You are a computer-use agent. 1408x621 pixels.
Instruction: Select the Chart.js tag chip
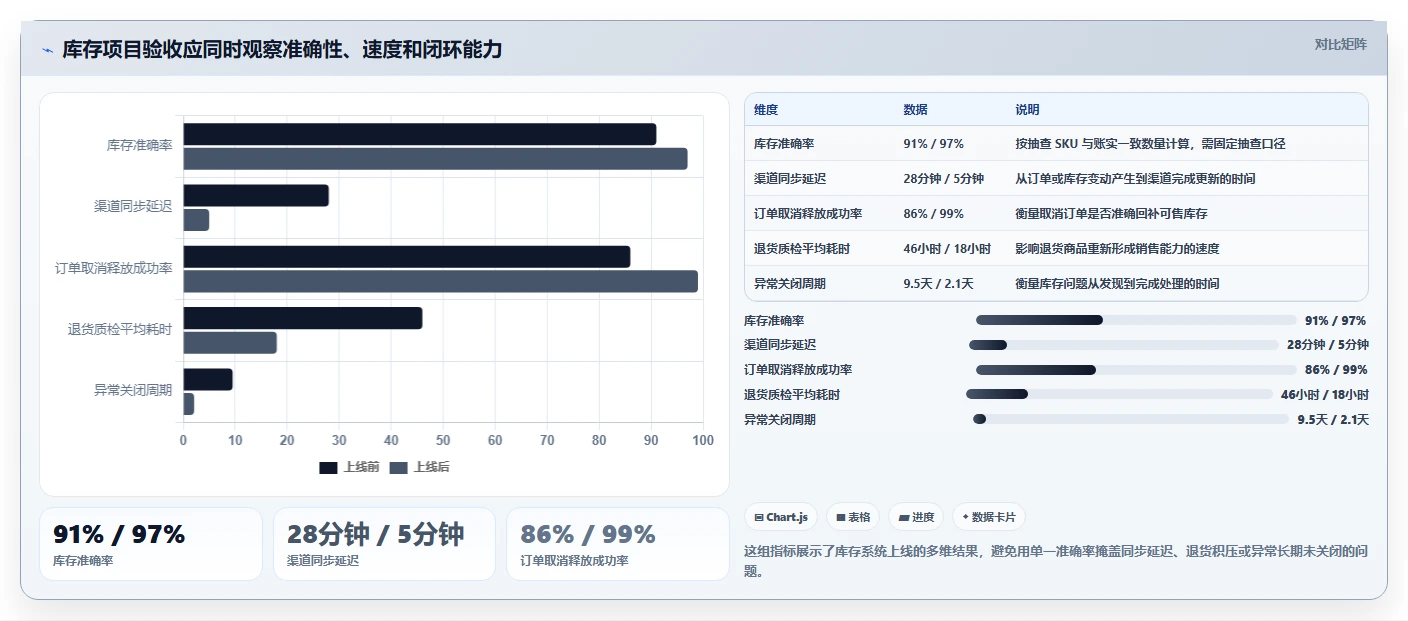781,517
